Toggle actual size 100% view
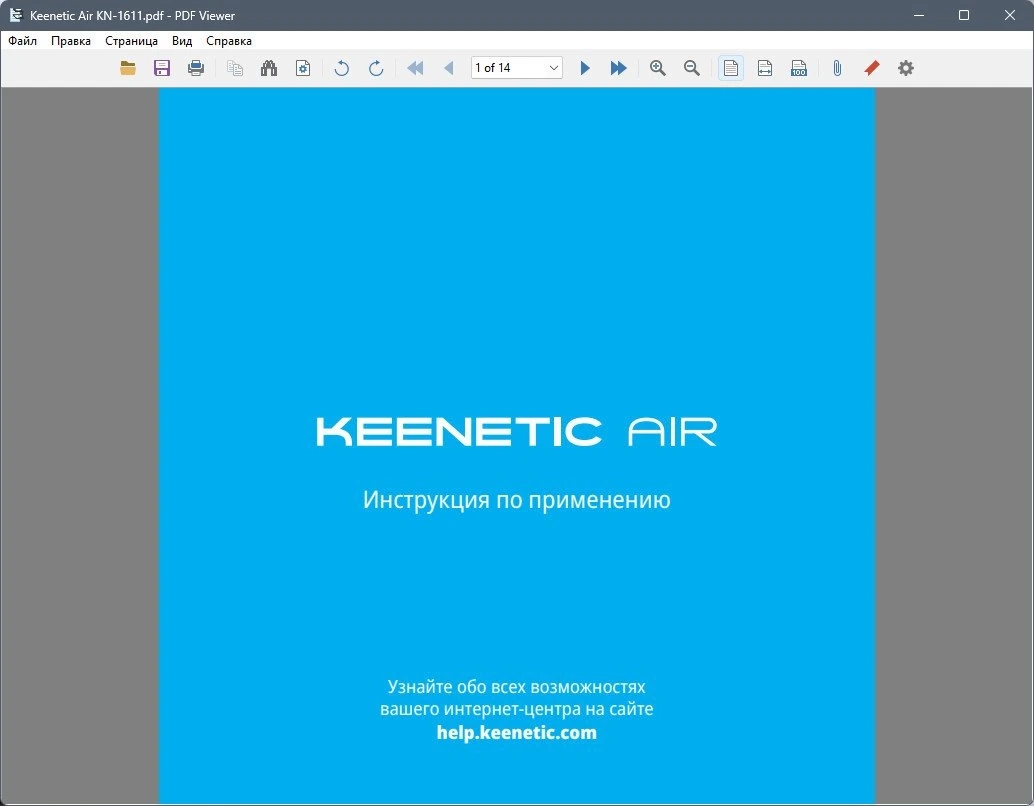The width and height of the screenshot is (1034, 806). click(x=799, y=68)
